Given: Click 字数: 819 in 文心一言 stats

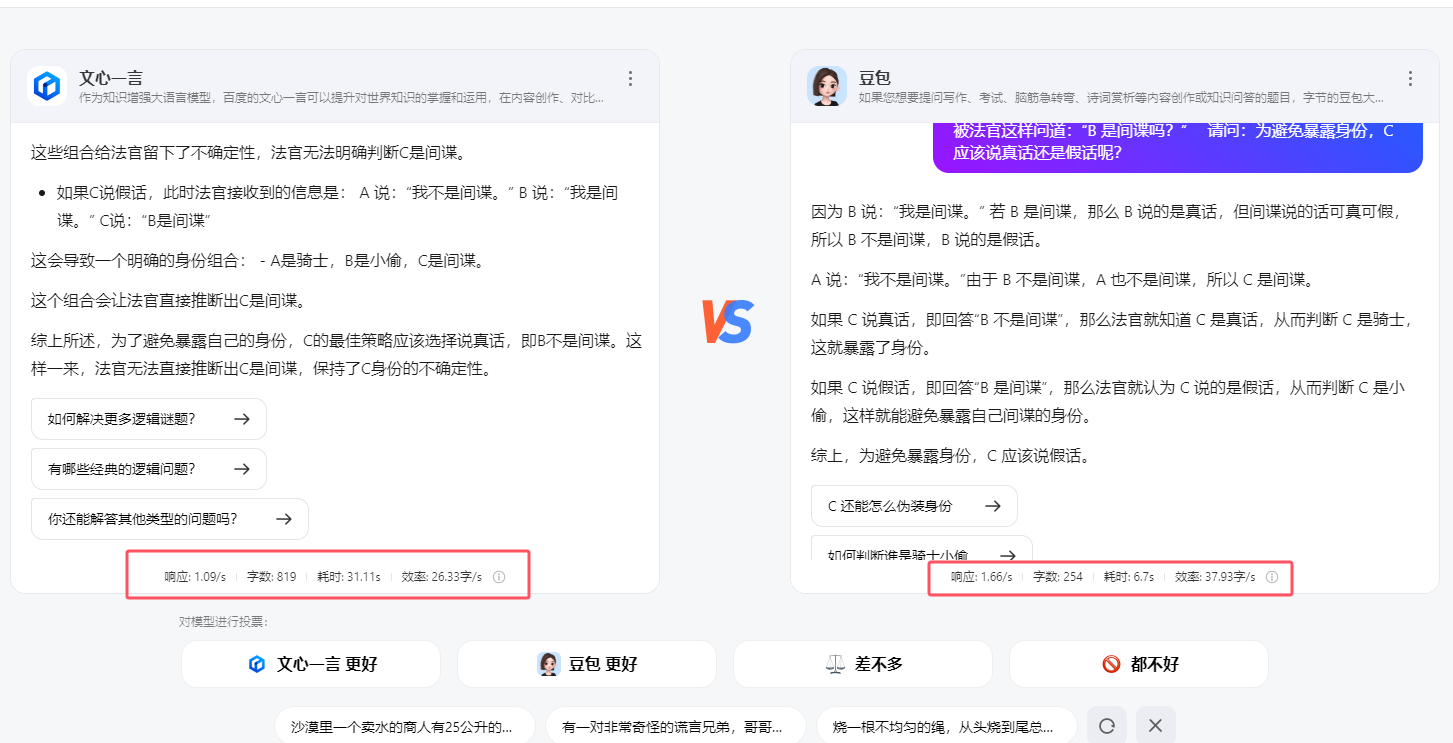Looking at the screenshot, I should pyautogui.click(x=272, y=577).
